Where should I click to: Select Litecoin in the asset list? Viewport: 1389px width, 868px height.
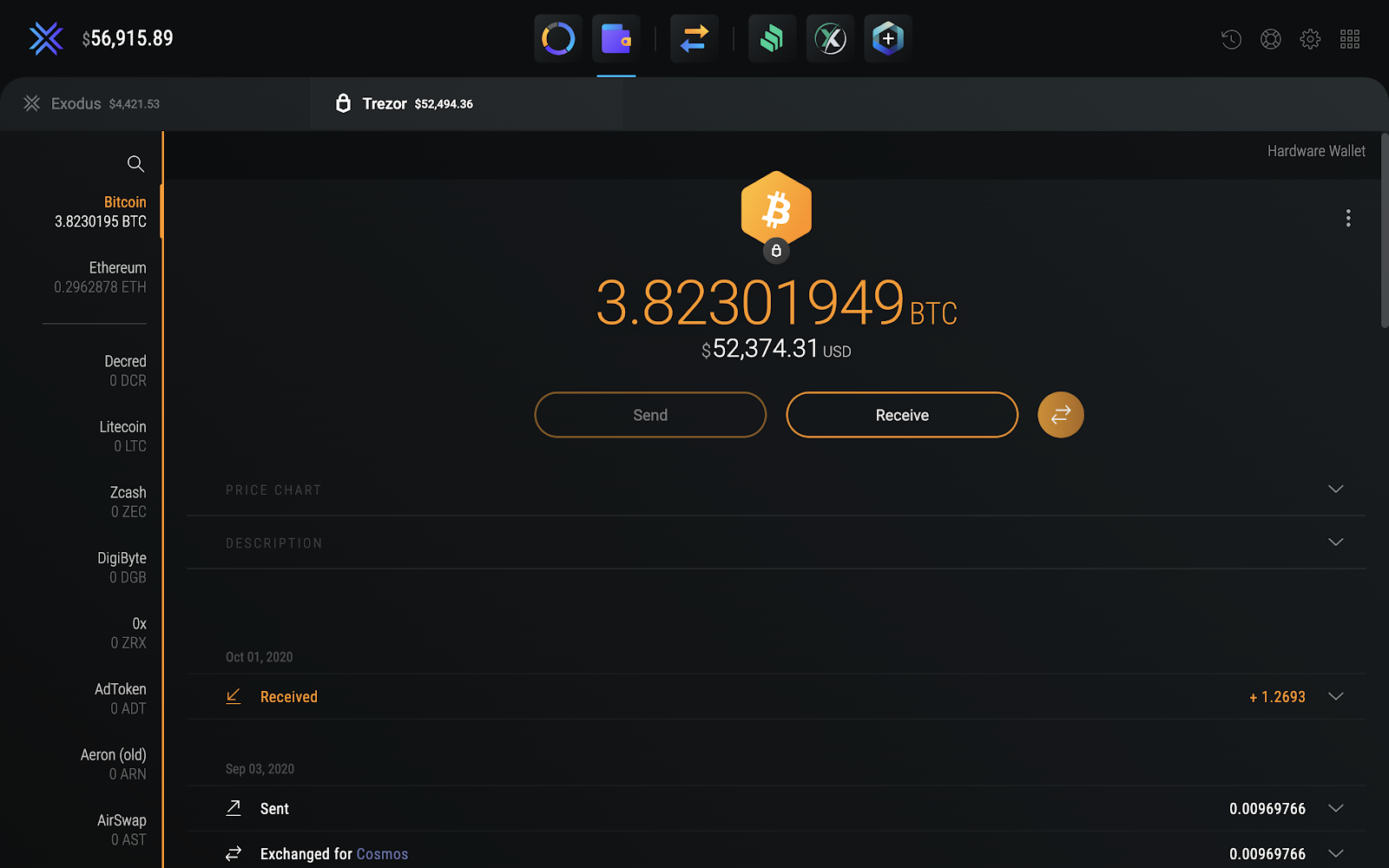(123, 436)
